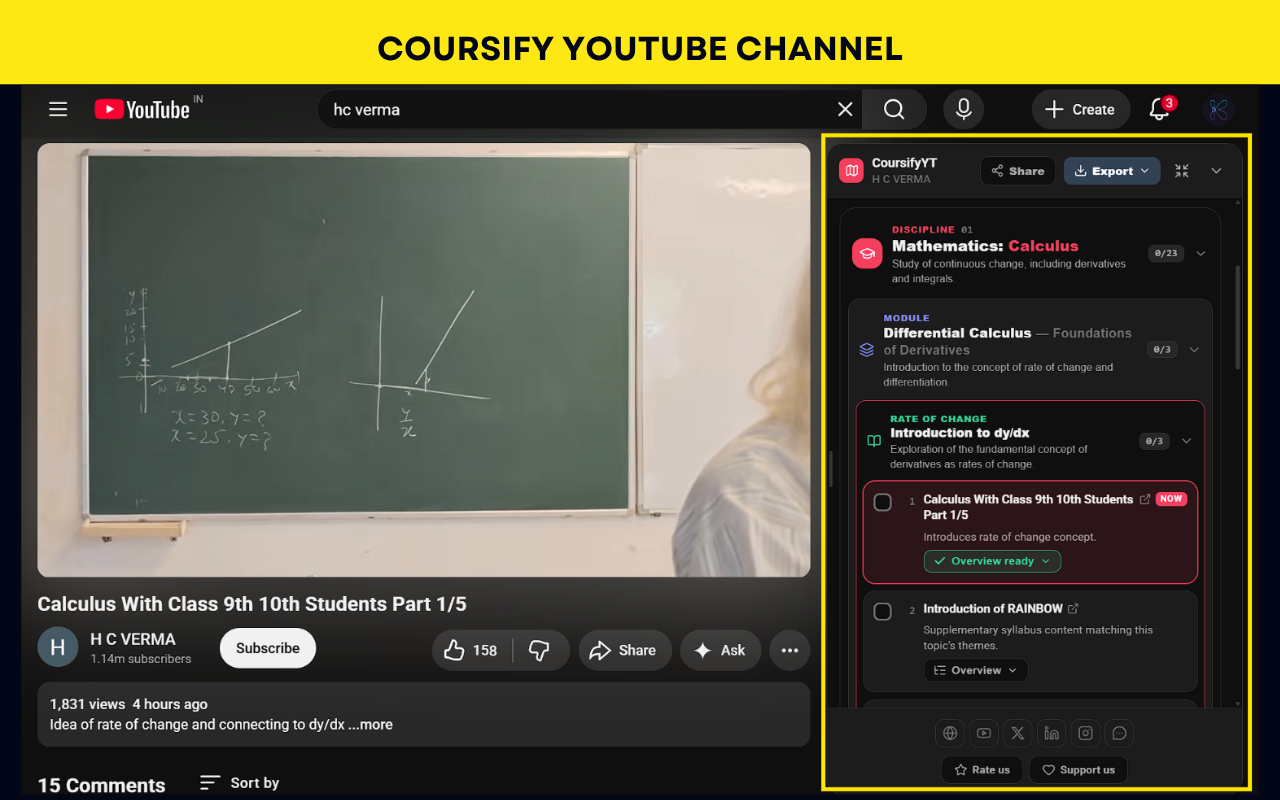Click the open book topic icon
Screen dimensions: 1280x800
click(x=874, y=441)
